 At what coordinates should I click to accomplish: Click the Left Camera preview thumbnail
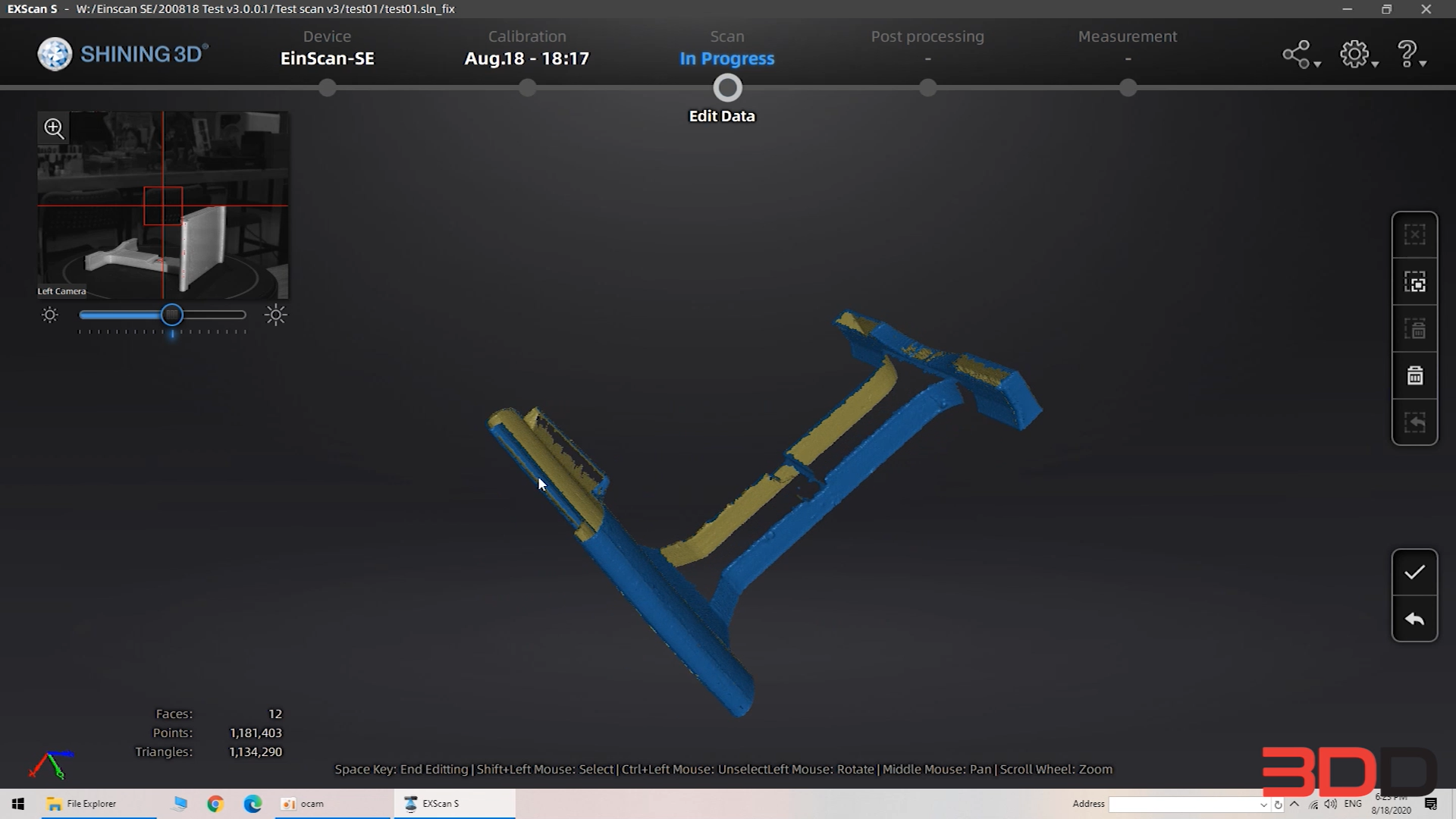tap(163, 206)
